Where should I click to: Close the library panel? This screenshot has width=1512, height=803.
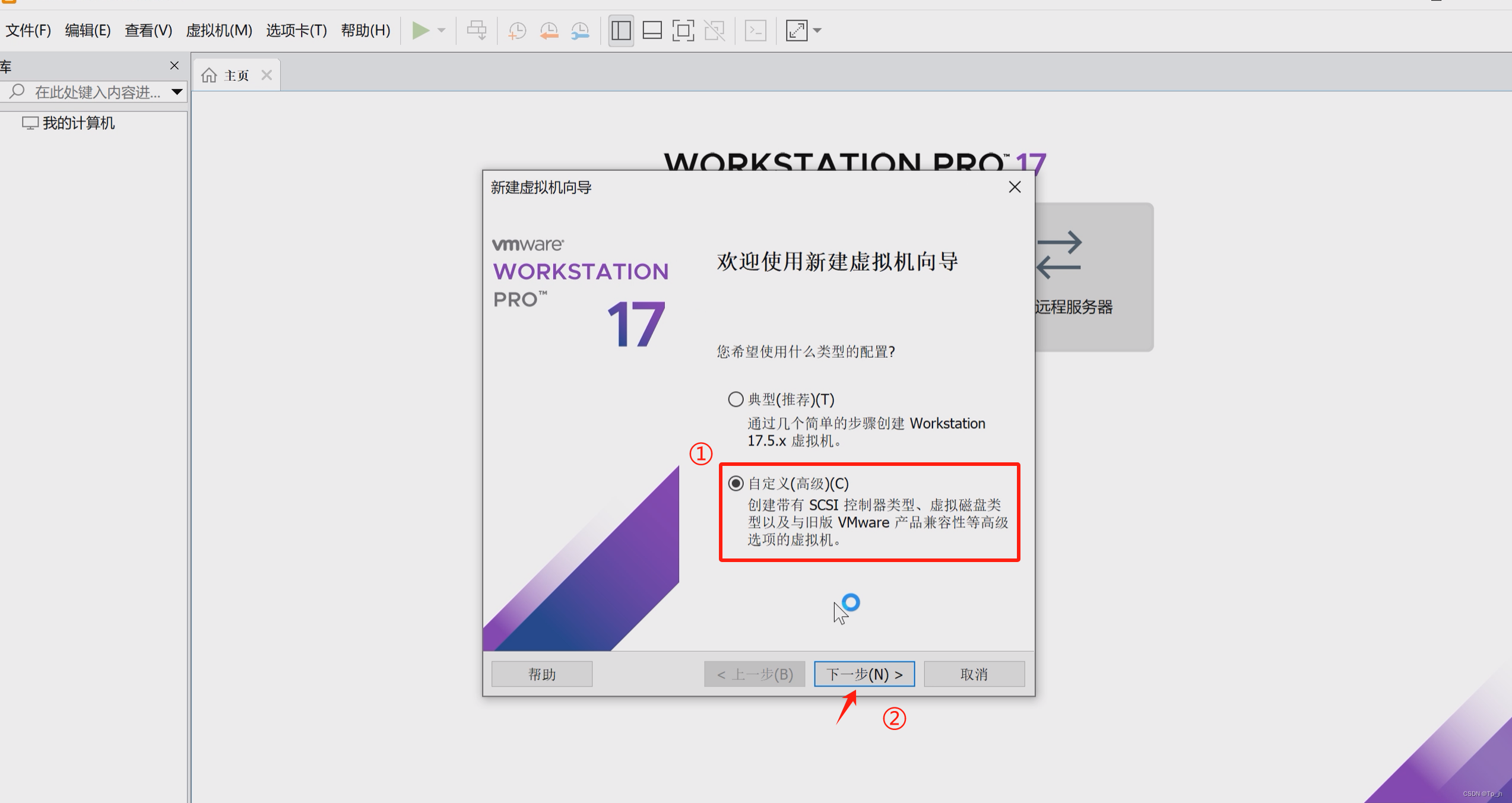point(175,65)
